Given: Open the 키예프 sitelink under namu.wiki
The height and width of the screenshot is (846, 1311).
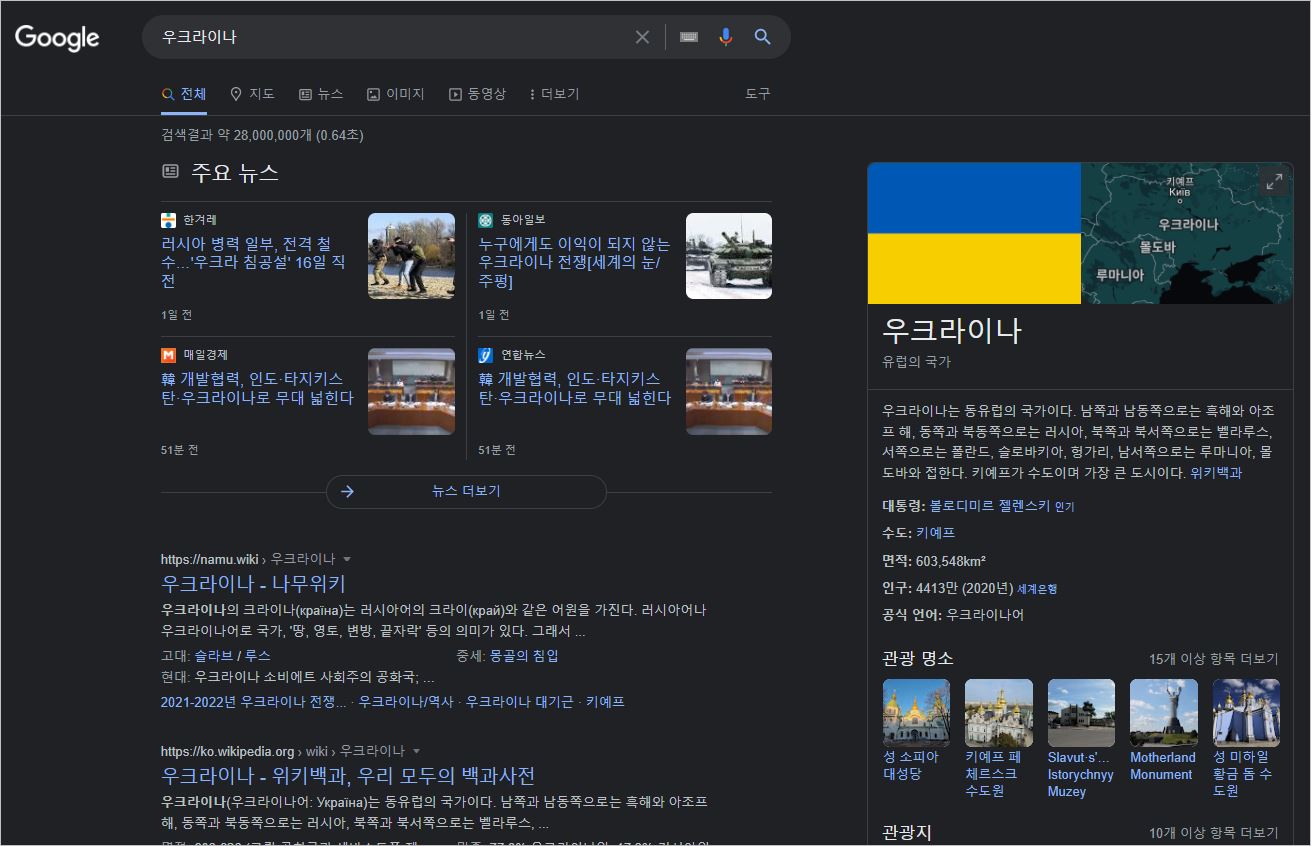Looking at the screenshot, I should [605, 702].
